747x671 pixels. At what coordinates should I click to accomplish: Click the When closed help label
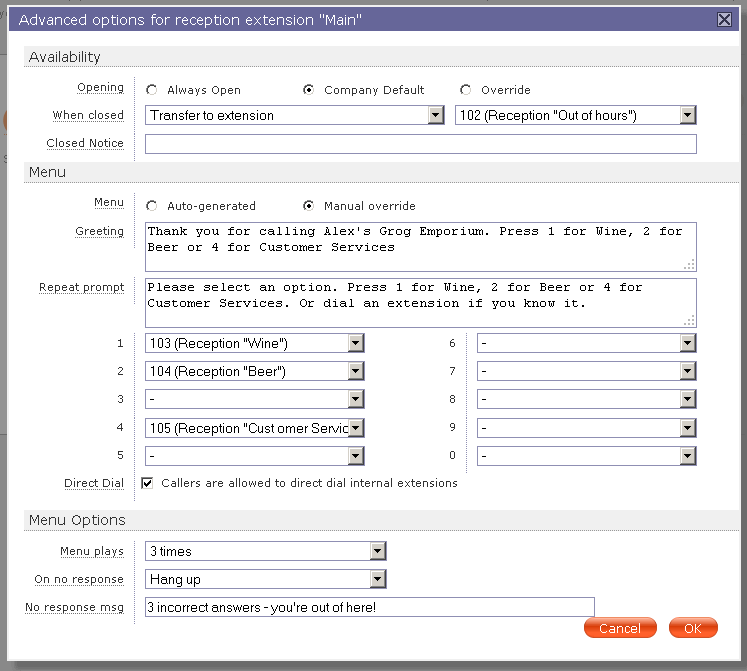click(x=88, y=115)
